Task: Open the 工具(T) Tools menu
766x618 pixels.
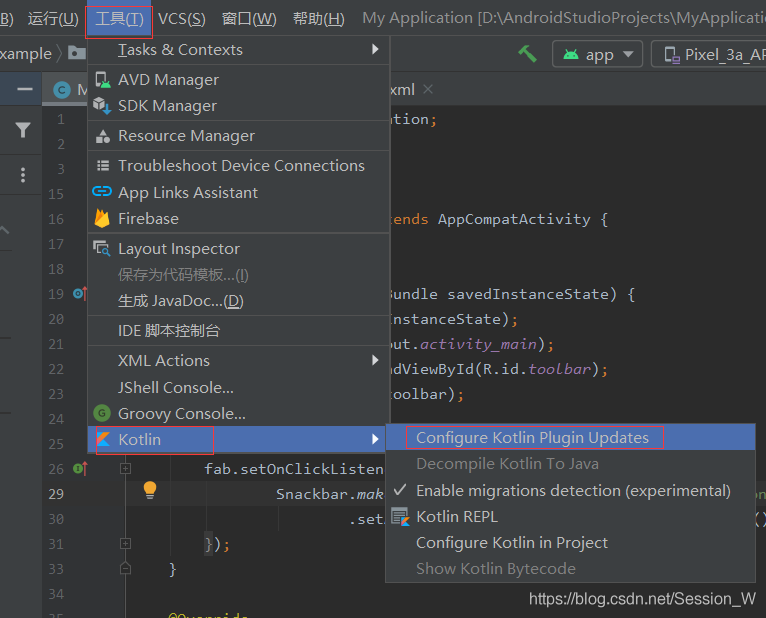Action: pyautogui.click(x=119, y=19)
